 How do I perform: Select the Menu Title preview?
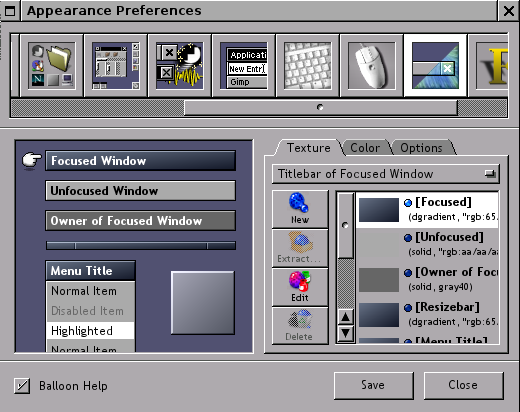click(x=90, y=271)
